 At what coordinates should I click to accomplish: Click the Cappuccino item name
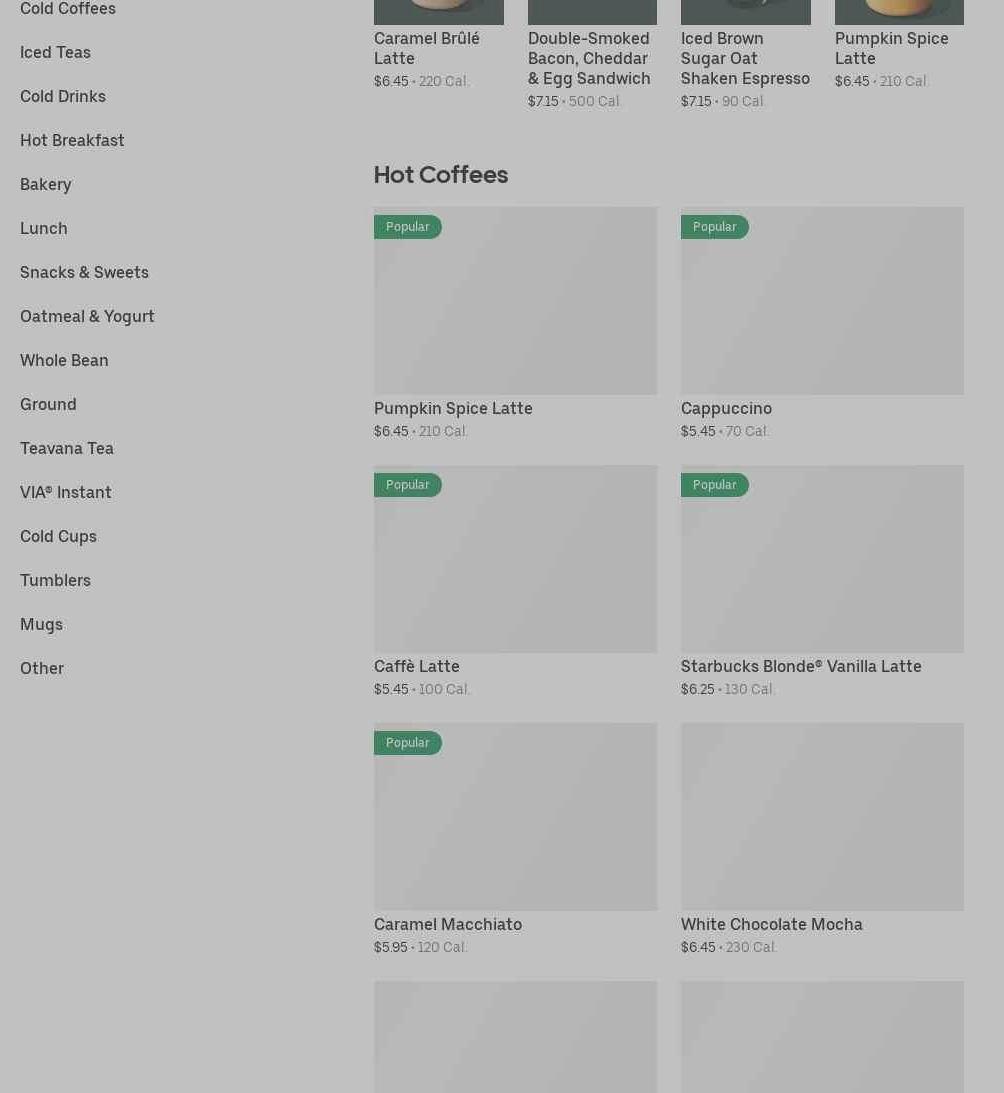point(726,408)
